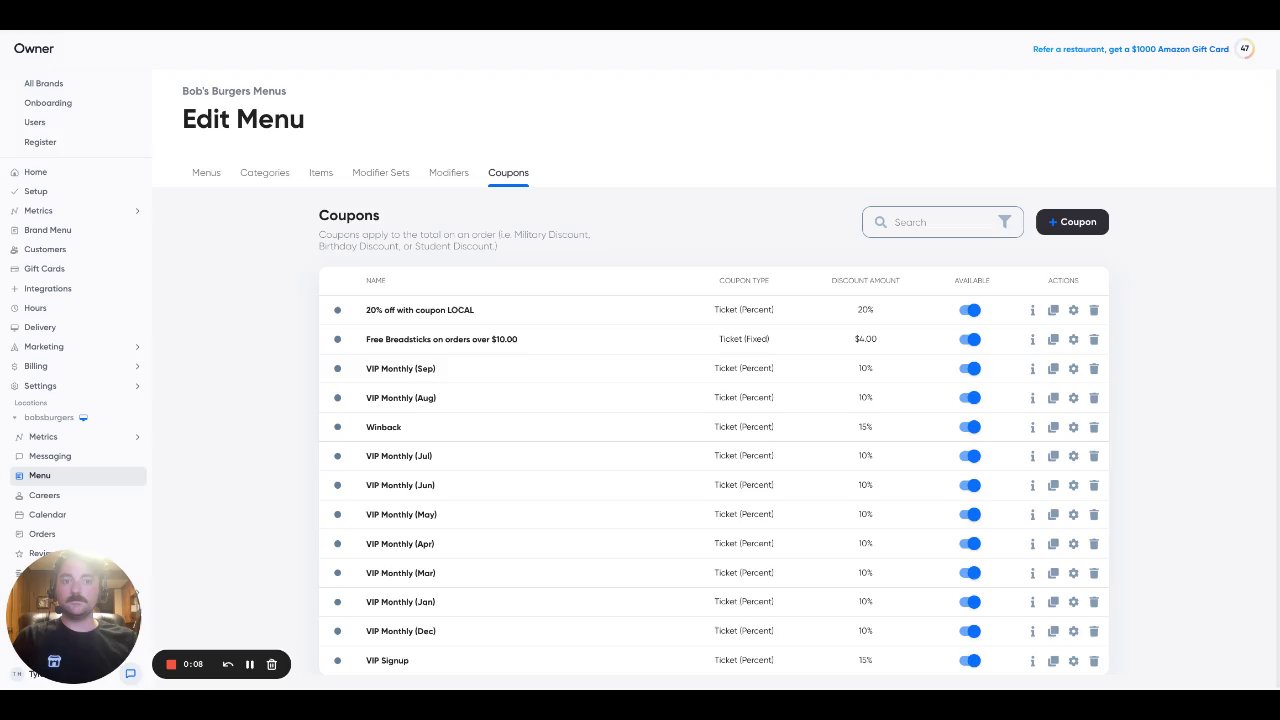Image resolution: width=1280 pixels, height=720 pixels.
Task: Expand Marketing submenu in sidebar
Action: (x=137, y=347)
